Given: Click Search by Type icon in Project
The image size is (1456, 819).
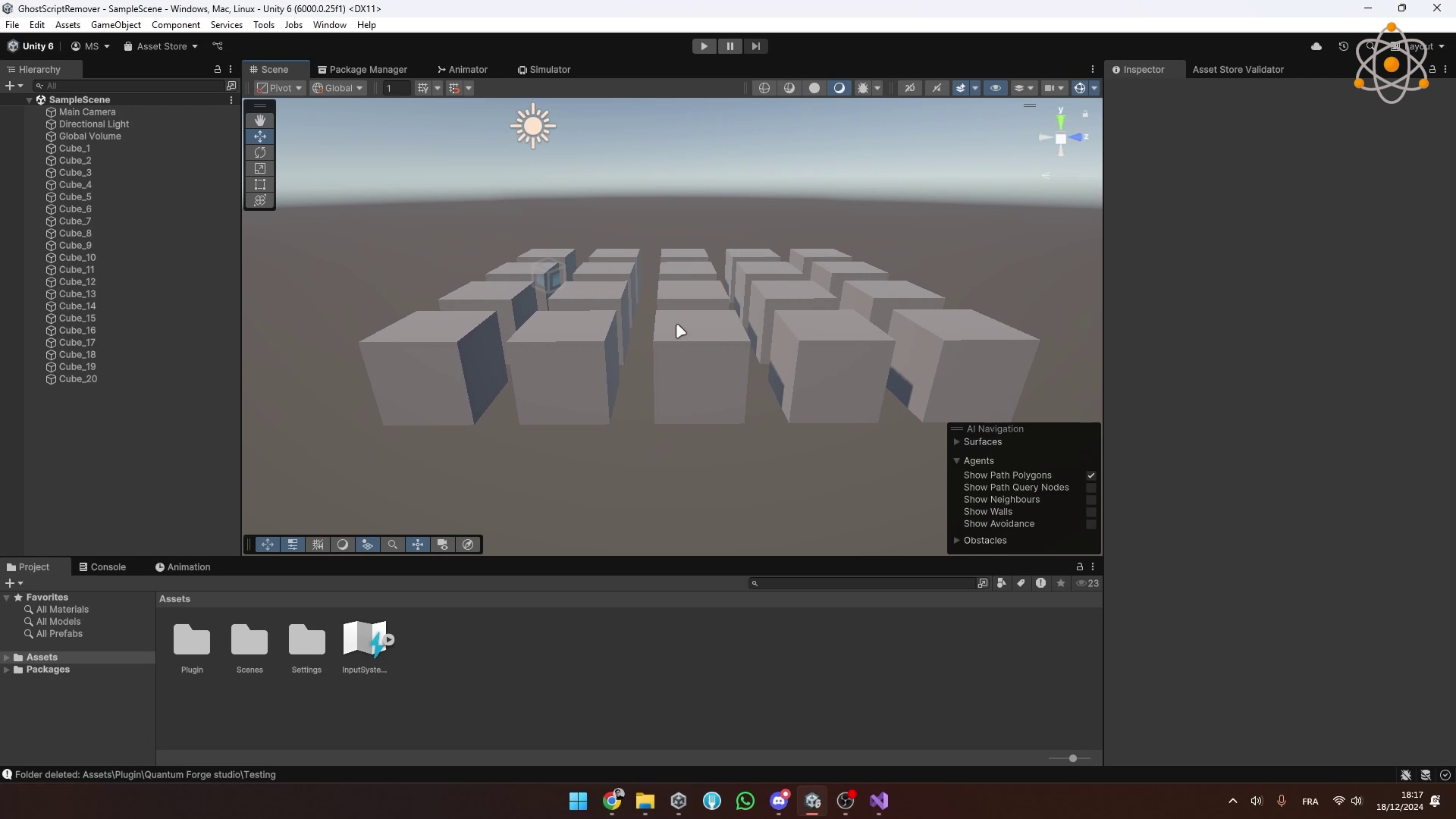Looking at the screenshot, I should pos(1002,583).
